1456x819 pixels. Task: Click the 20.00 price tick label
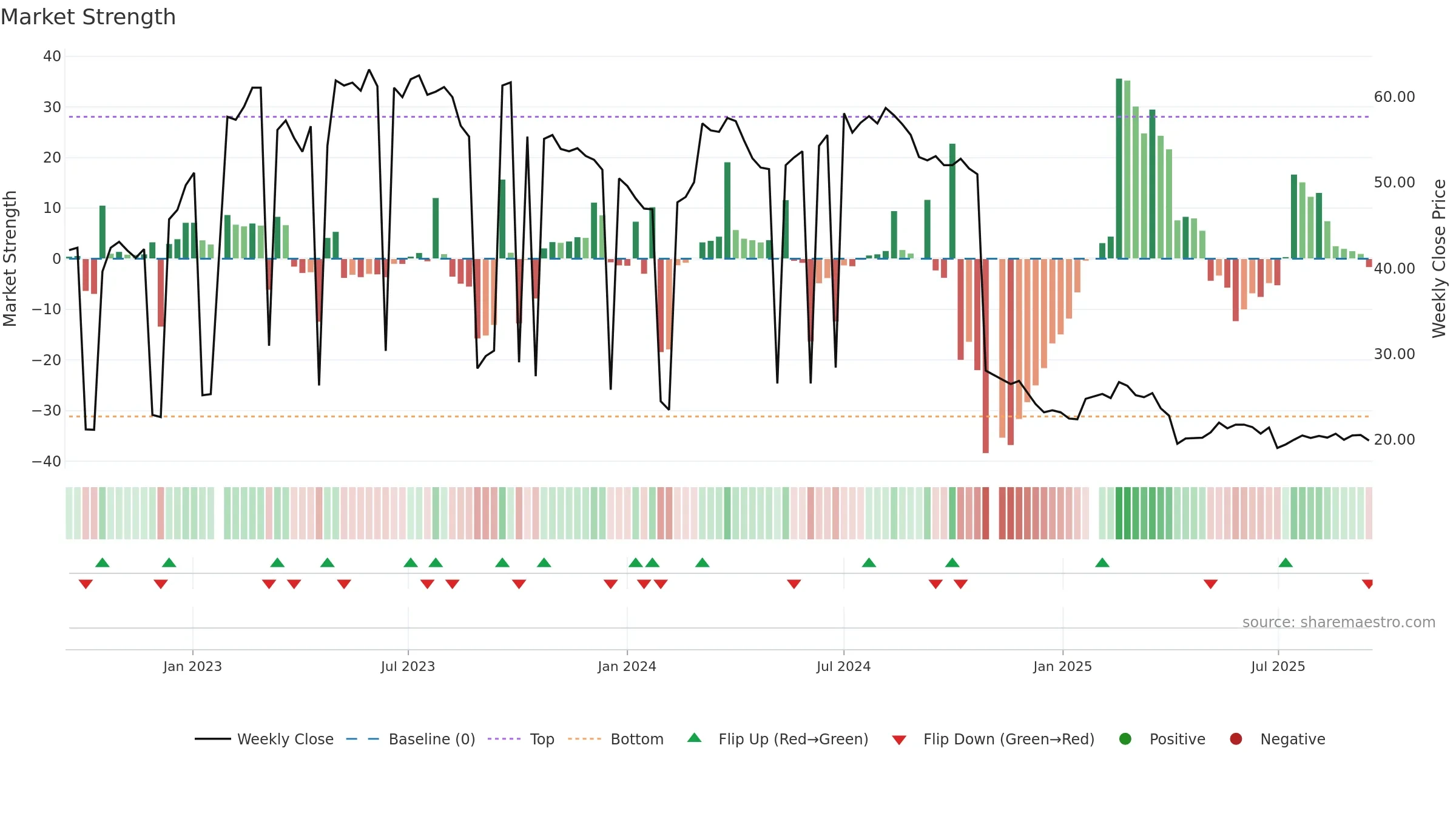click(x=1394, y=440)
